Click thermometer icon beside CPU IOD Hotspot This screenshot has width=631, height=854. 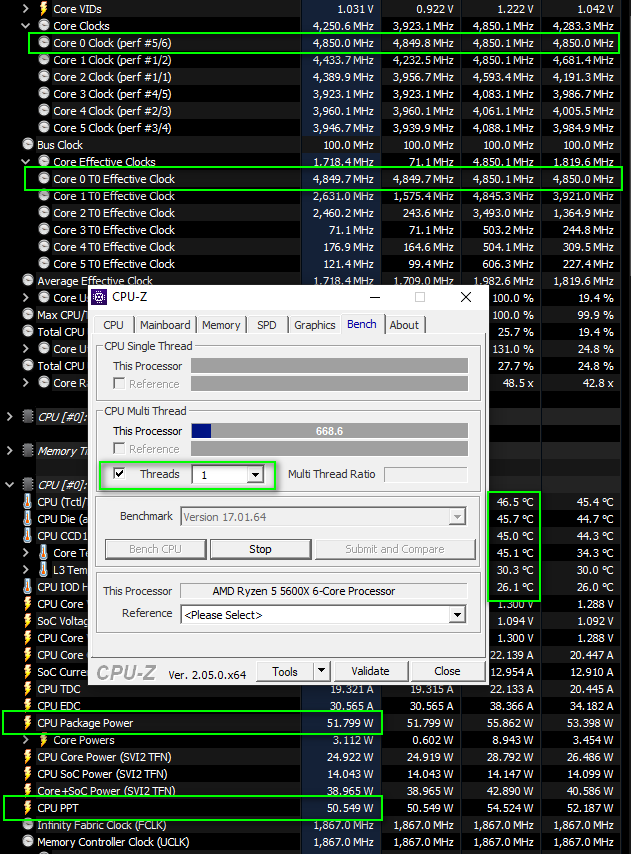(28, 586)
